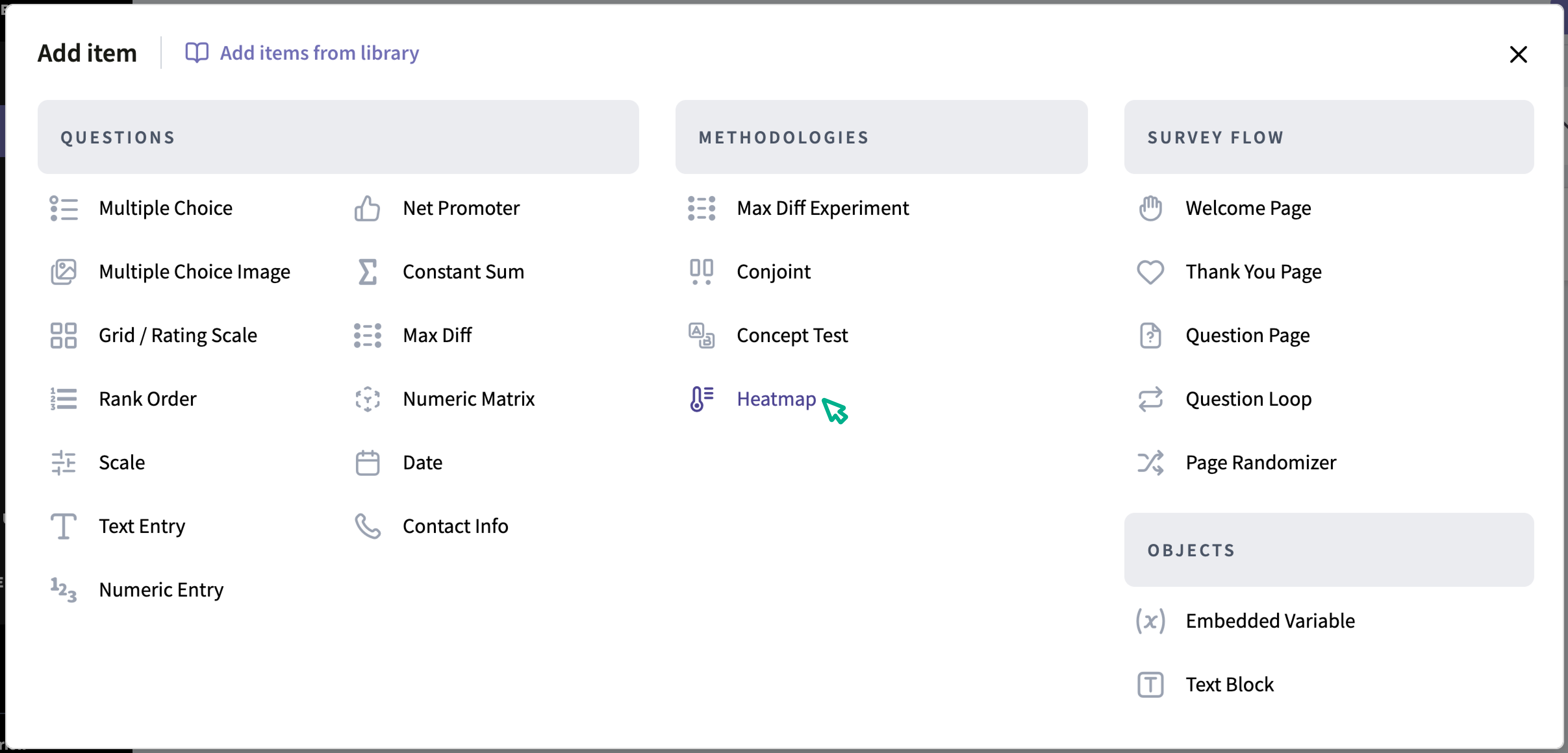
Task: Click the Welcome Page hand icon
Action: [1150, 209]
